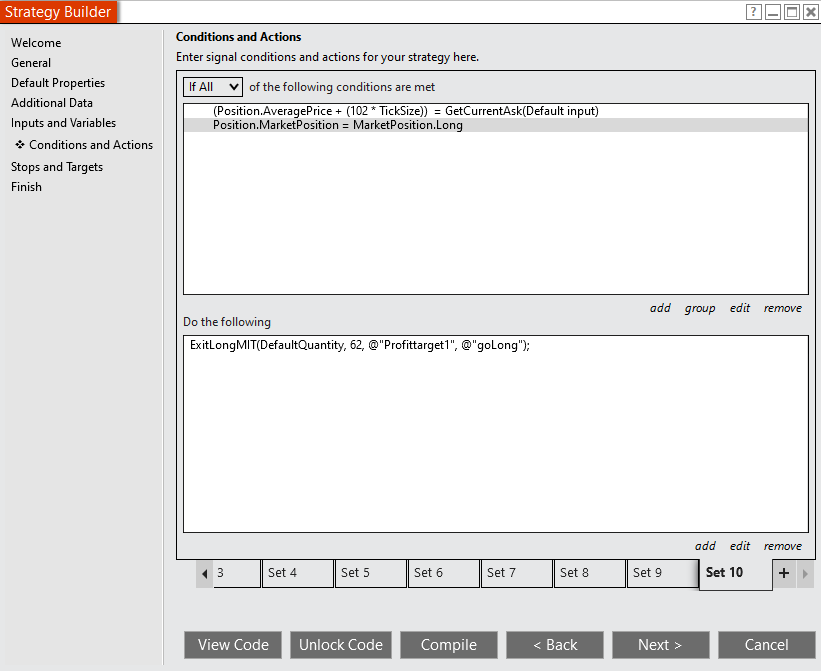Click edit link under conditions list
The width and height of the screenshot is (821, 671).
coord(740,308)
